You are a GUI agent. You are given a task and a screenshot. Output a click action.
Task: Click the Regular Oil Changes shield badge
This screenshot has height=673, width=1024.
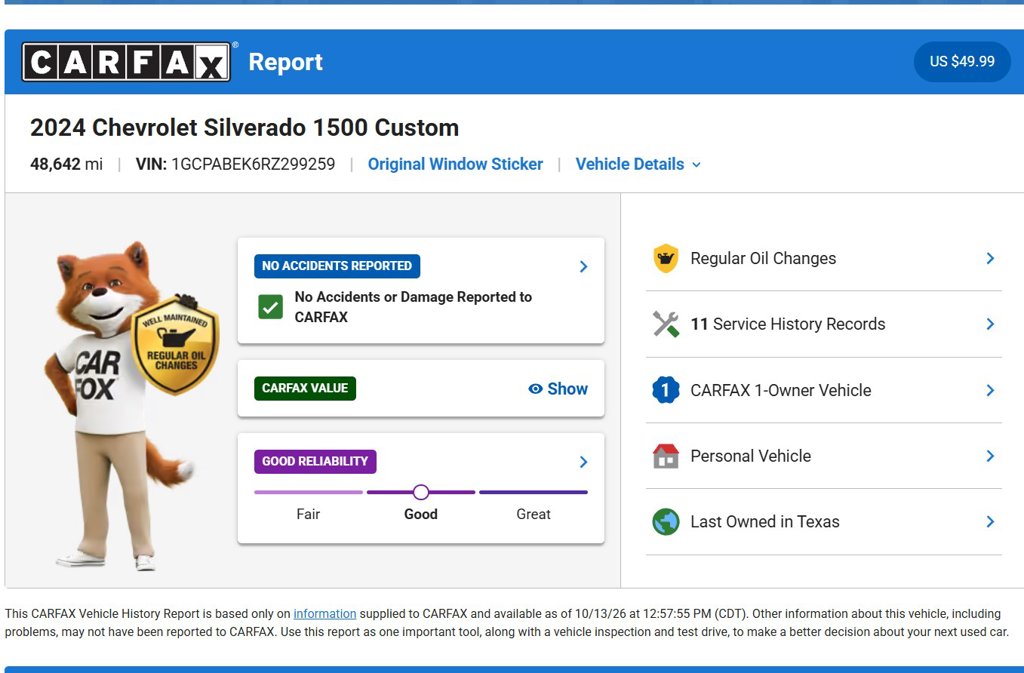[x=176, y=345]
